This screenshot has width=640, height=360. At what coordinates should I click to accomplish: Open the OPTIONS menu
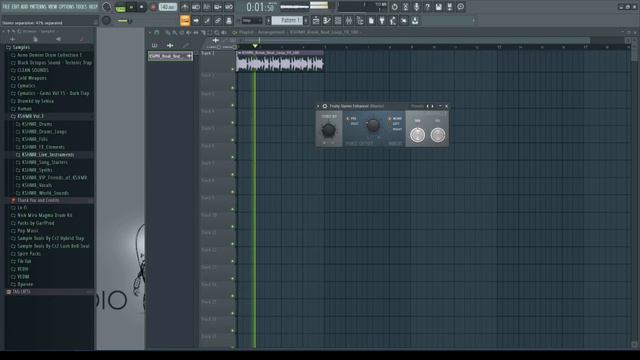point(66,7)
